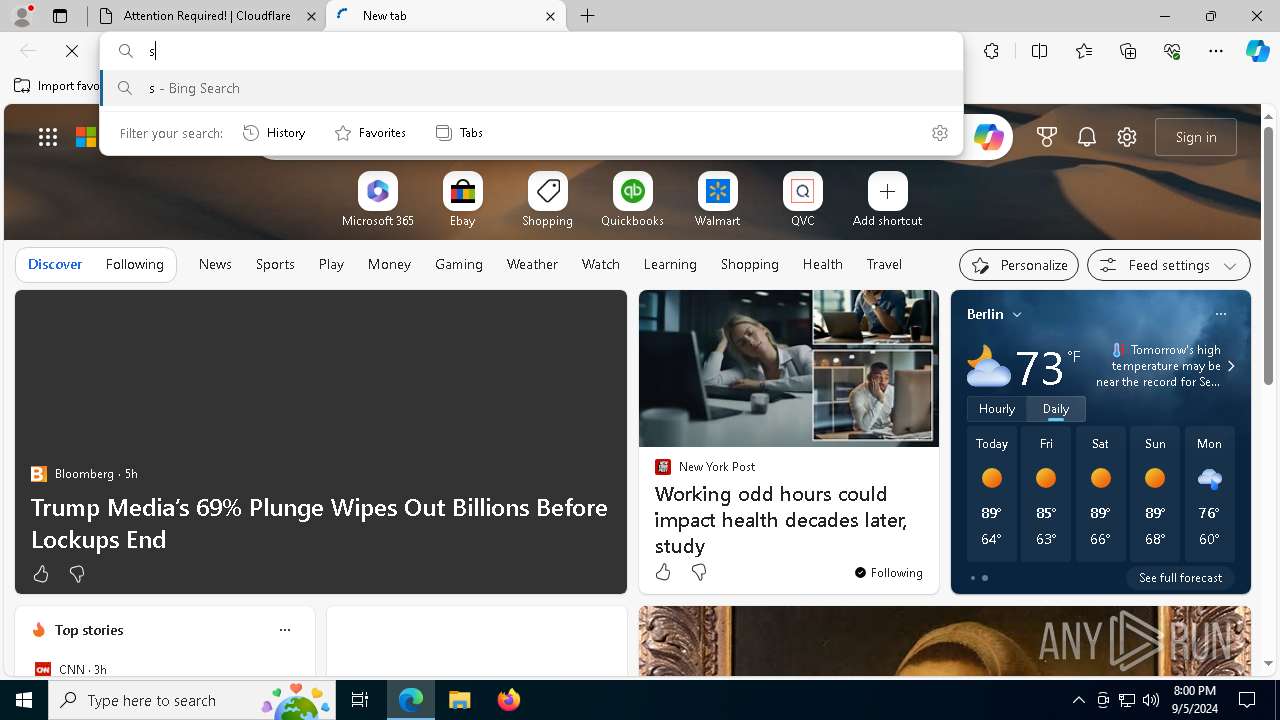The width and height of the screenshot is (1280, 720).
Task: Open the Weather category
Action: (x=532, y=264)
